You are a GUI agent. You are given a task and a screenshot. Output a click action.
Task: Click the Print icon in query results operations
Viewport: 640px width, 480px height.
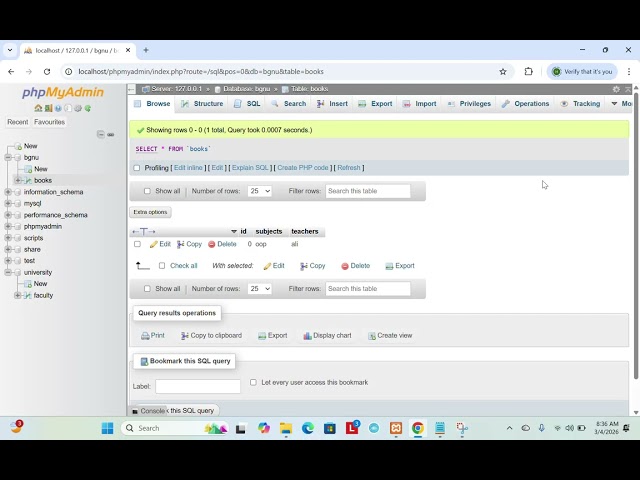(145, 336)
